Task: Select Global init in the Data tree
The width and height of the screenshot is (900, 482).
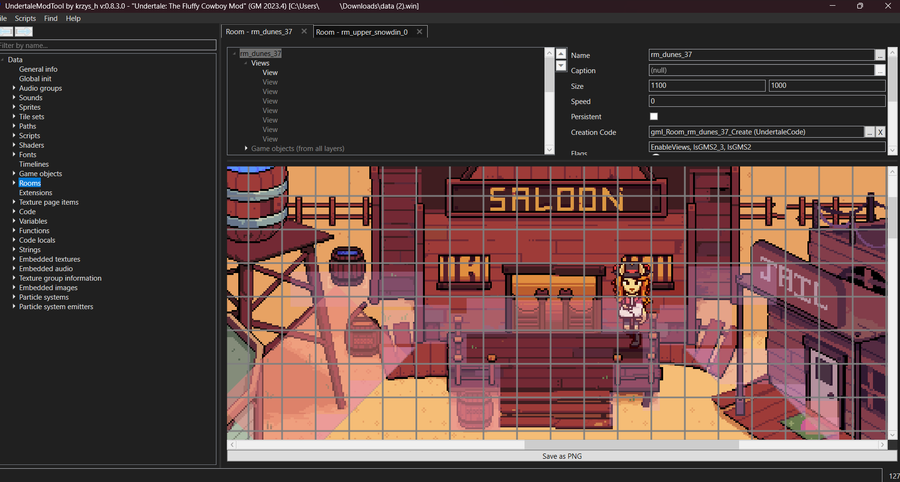Action: point(35,79)
